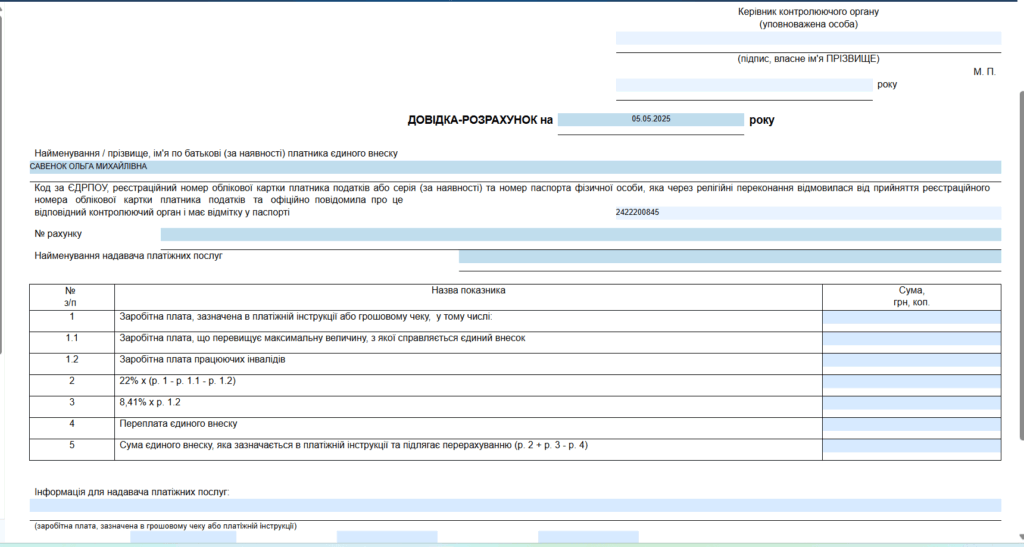Click the payer name field САВЕНОК ОЛЬГА МИХАЙЛІВНА

(515, 167)
